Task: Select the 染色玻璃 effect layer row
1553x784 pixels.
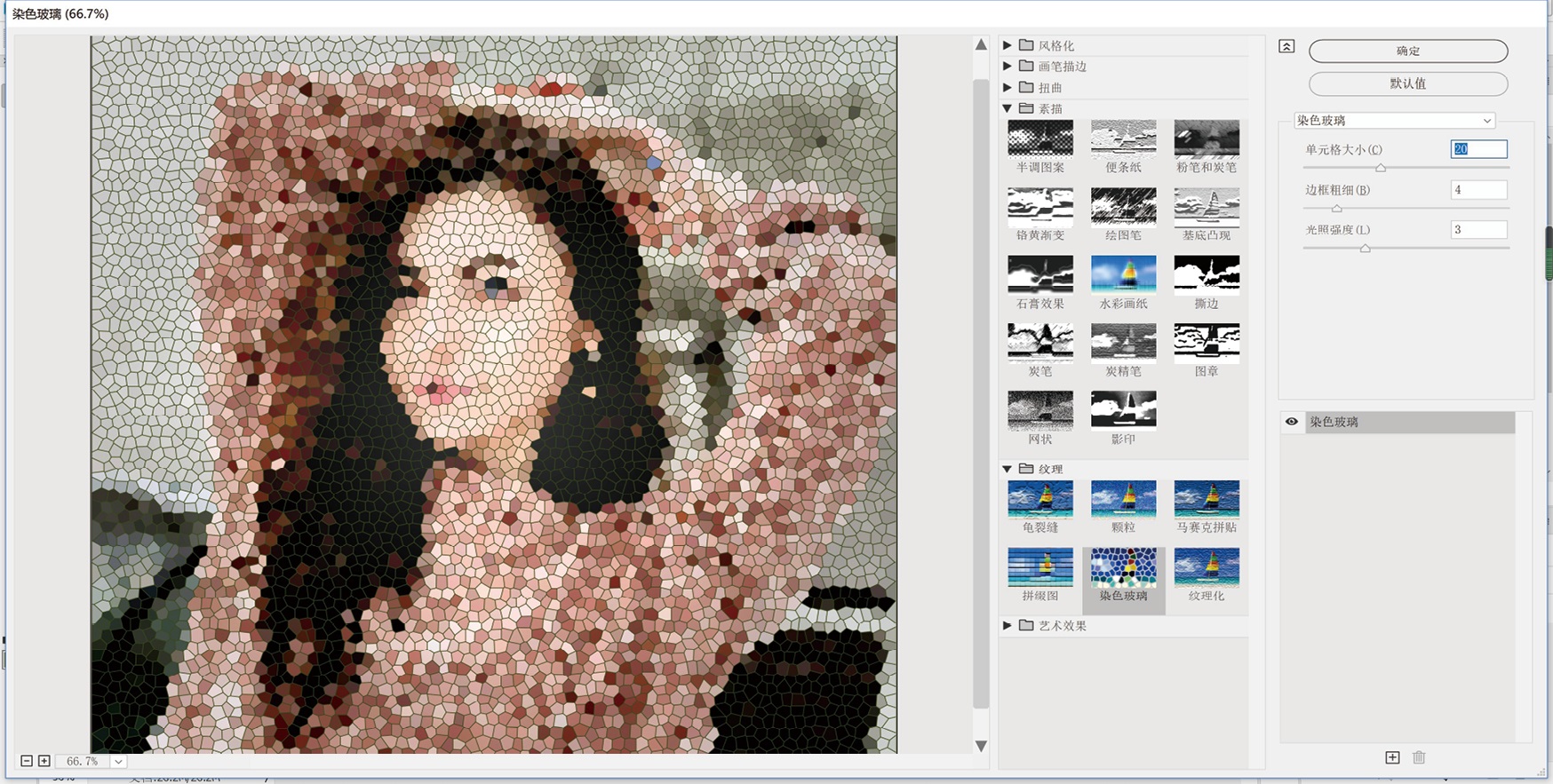Action: coord(1398,422)
